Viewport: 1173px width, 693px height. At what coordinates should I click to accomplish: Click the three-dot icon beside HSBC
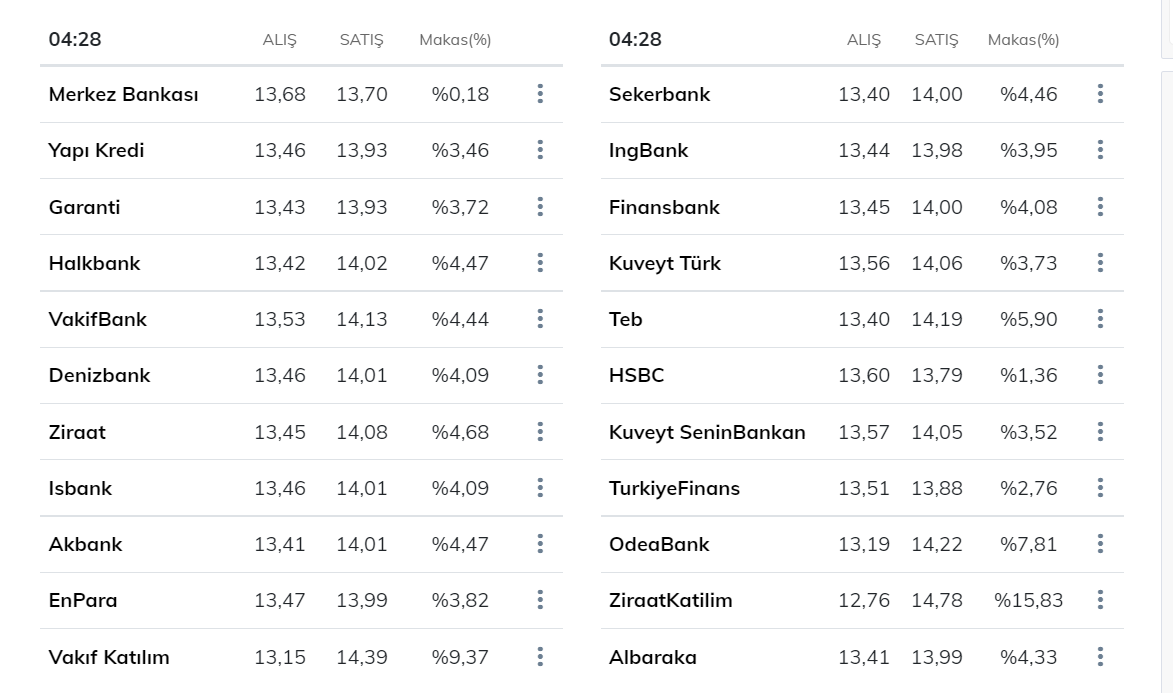click(x=1100, y=375)
